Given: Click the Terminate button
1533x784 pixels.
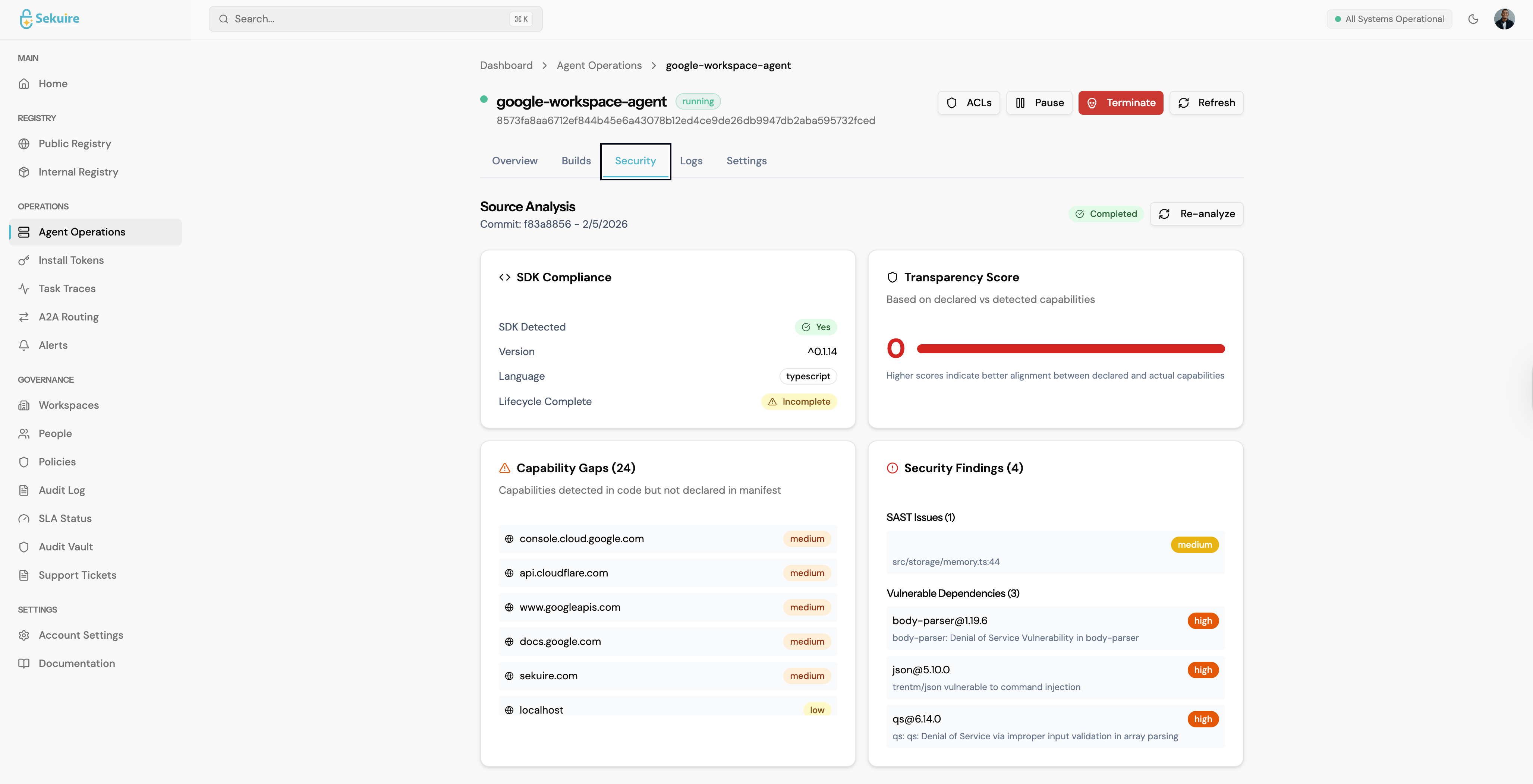Looking at the screenshot, I should click(1120, 103).
